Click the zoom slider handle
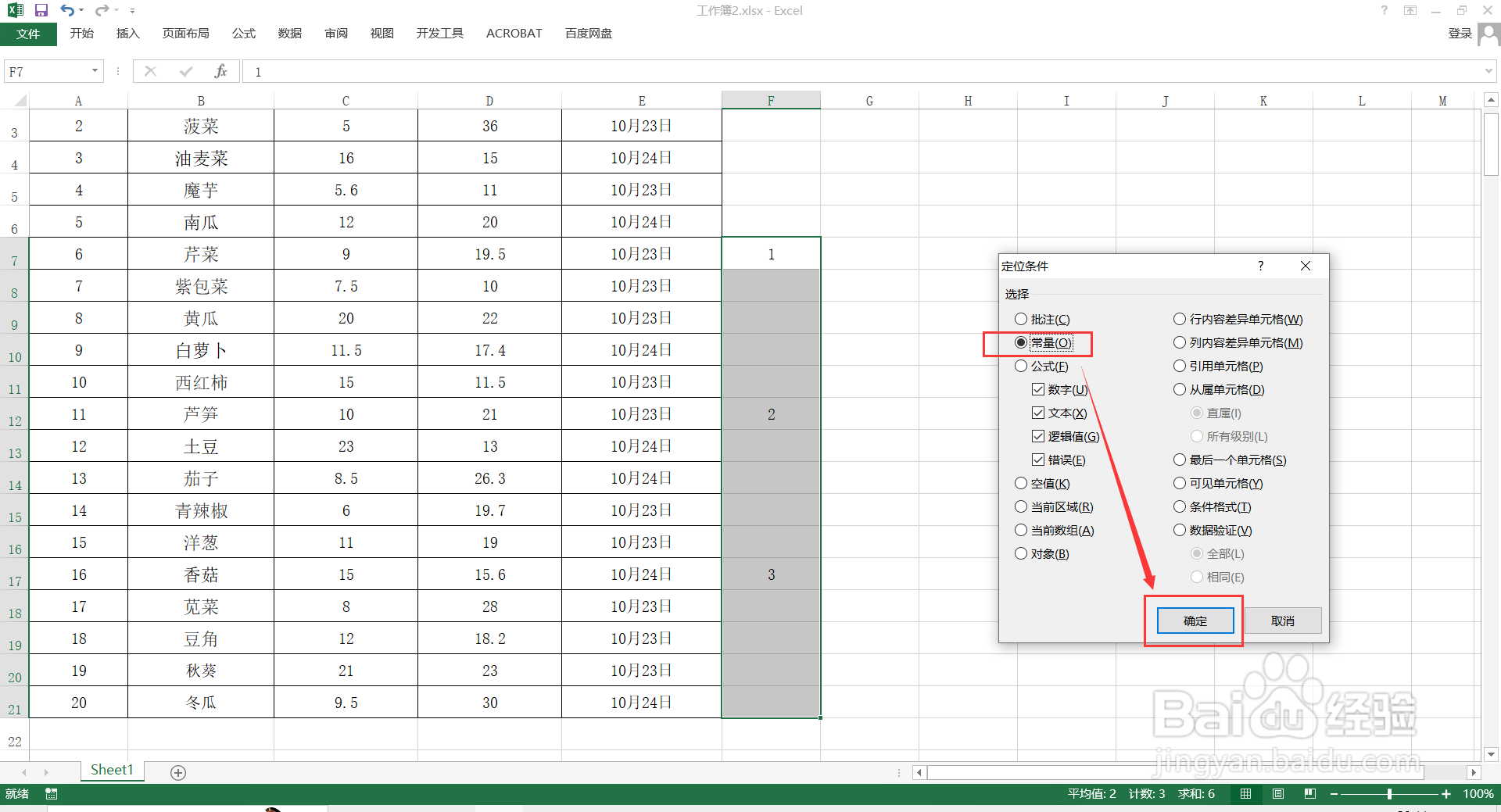Viewport: 1501px width, 812px height. pyautogui.click(x=1389, y=794)
